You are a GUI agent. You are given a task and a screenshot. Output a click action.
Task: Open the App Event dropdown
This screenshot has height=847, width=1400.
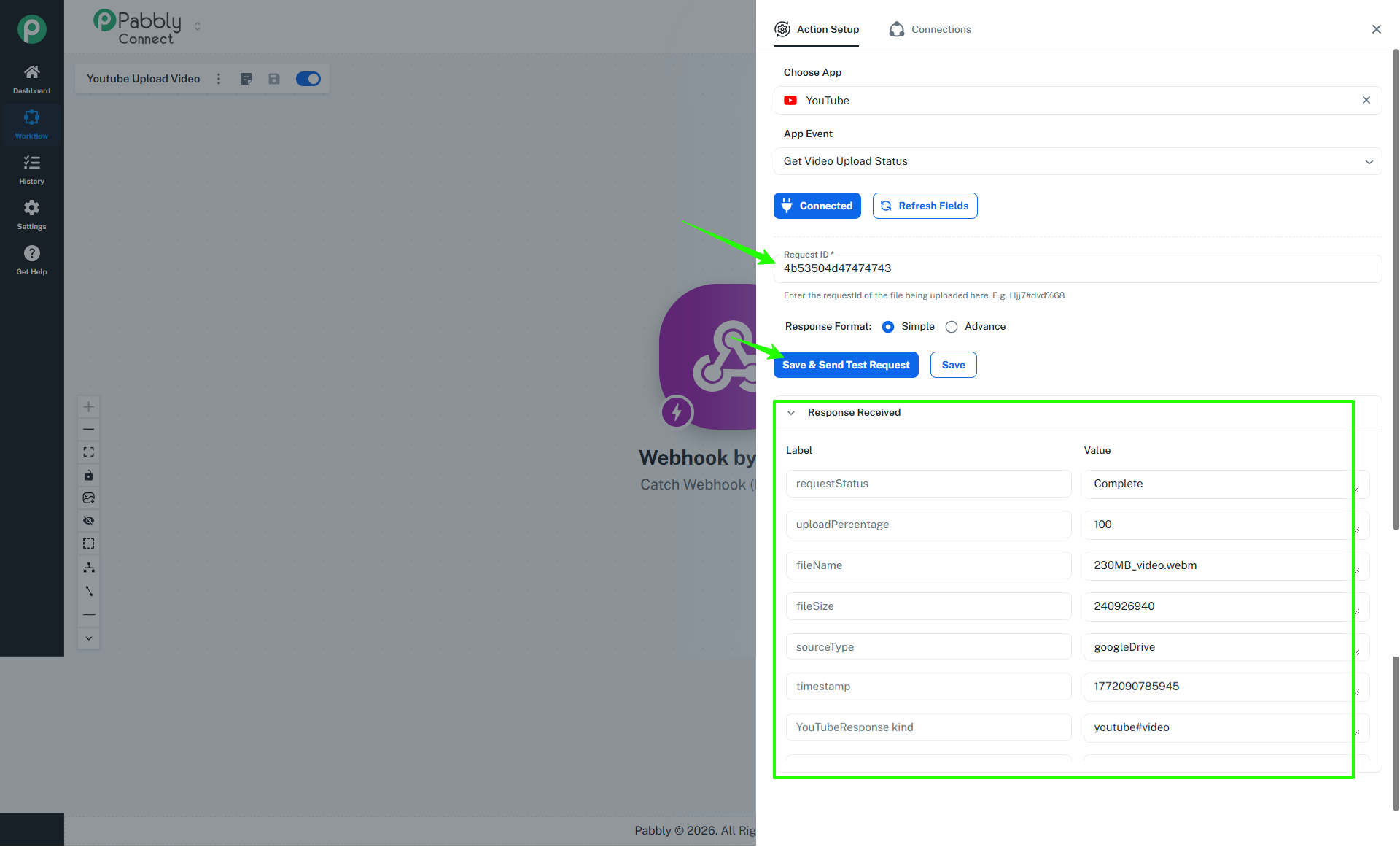pyautogui.click(x=1077, y=161)
